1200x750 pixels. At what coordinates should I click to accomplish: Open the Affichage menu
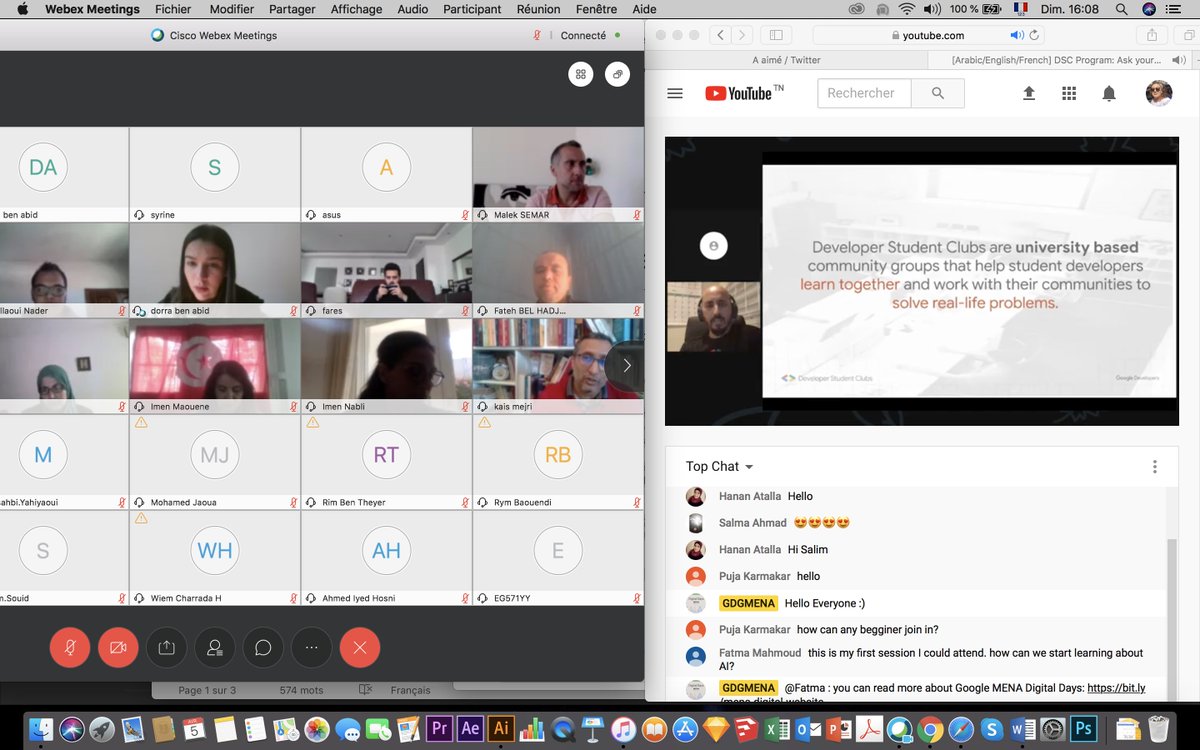click(356, 9)
